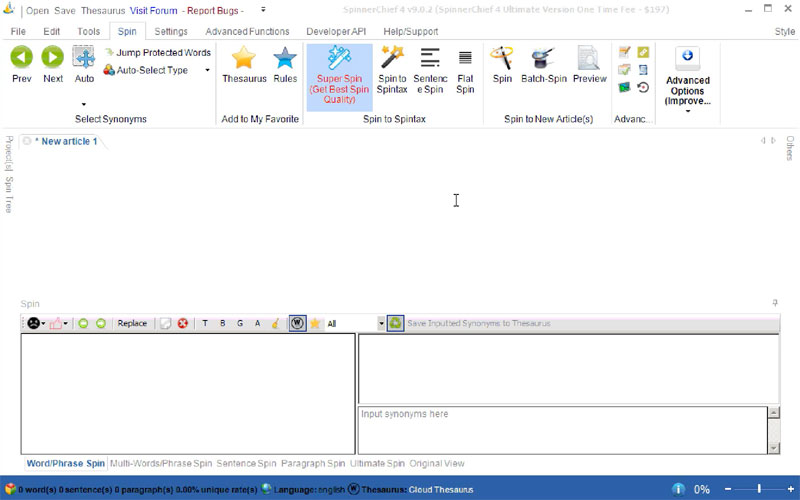Expand the Advanced Options dropdown arrow
The image size is (800, 500).
tap(687, 111)
